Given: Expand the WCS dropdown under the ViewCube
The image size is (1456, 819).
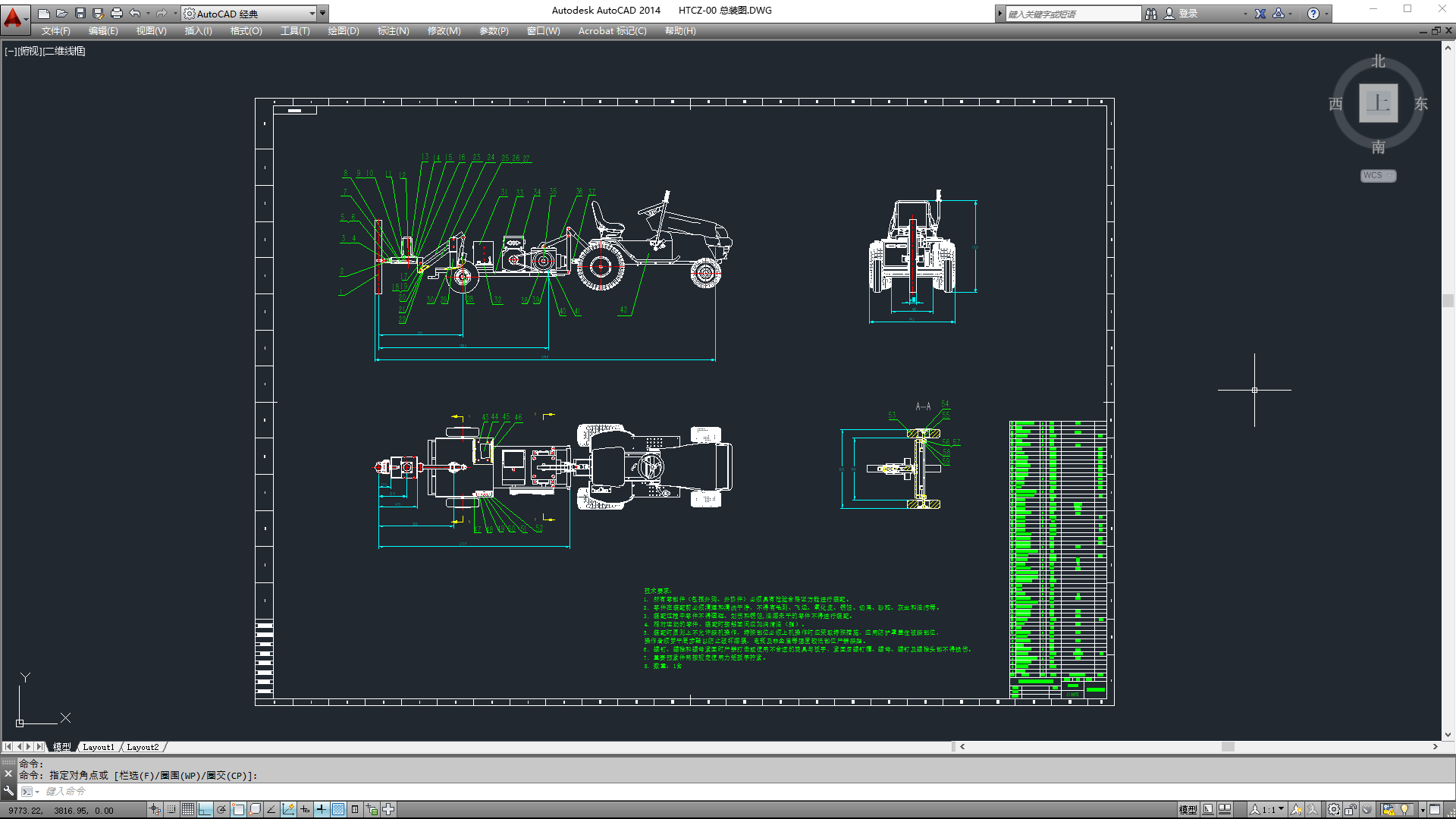Looking at the screenshot, I should (1378, 175).
